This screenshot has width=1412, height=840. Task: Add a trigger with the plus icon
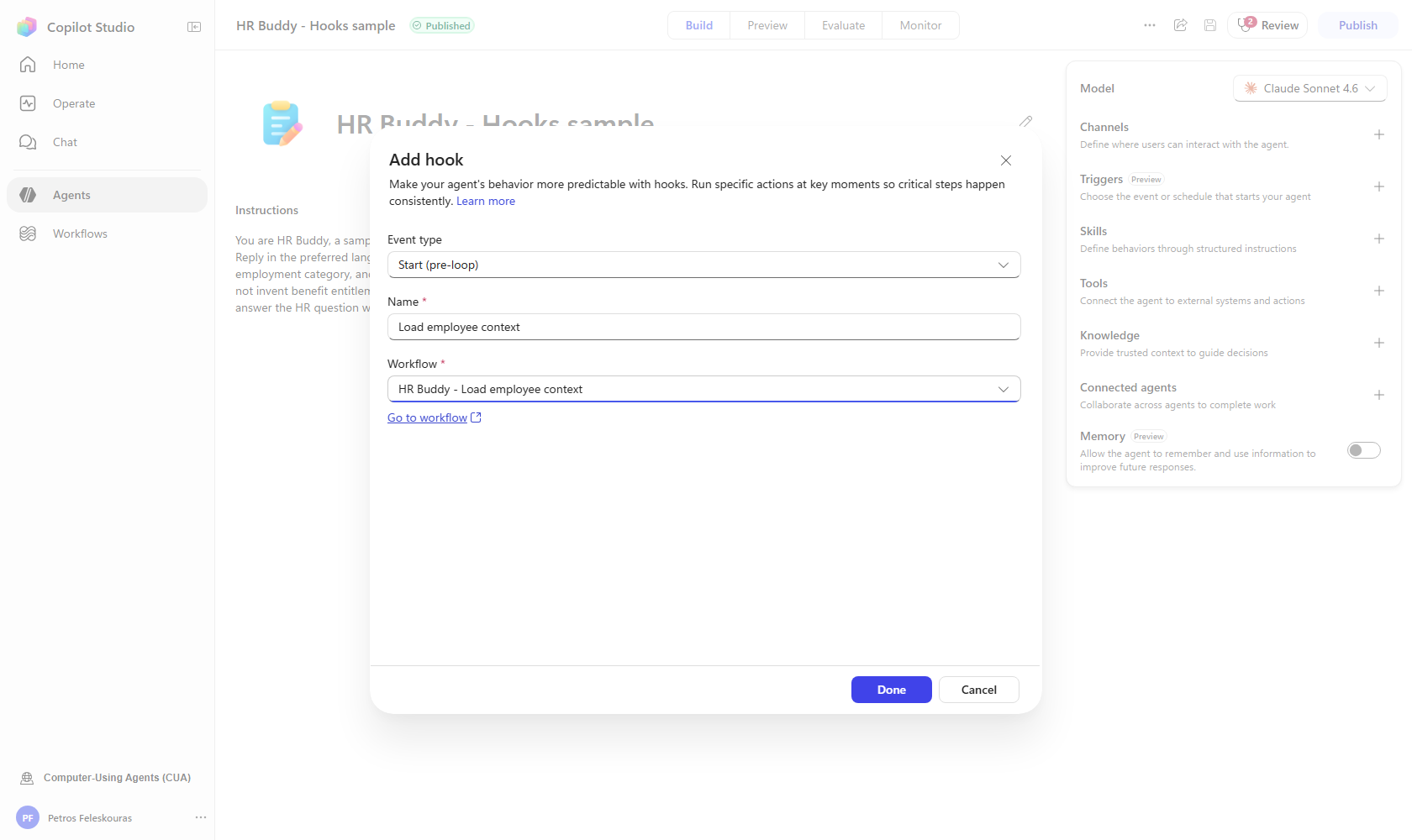[x=1379, y=186]
